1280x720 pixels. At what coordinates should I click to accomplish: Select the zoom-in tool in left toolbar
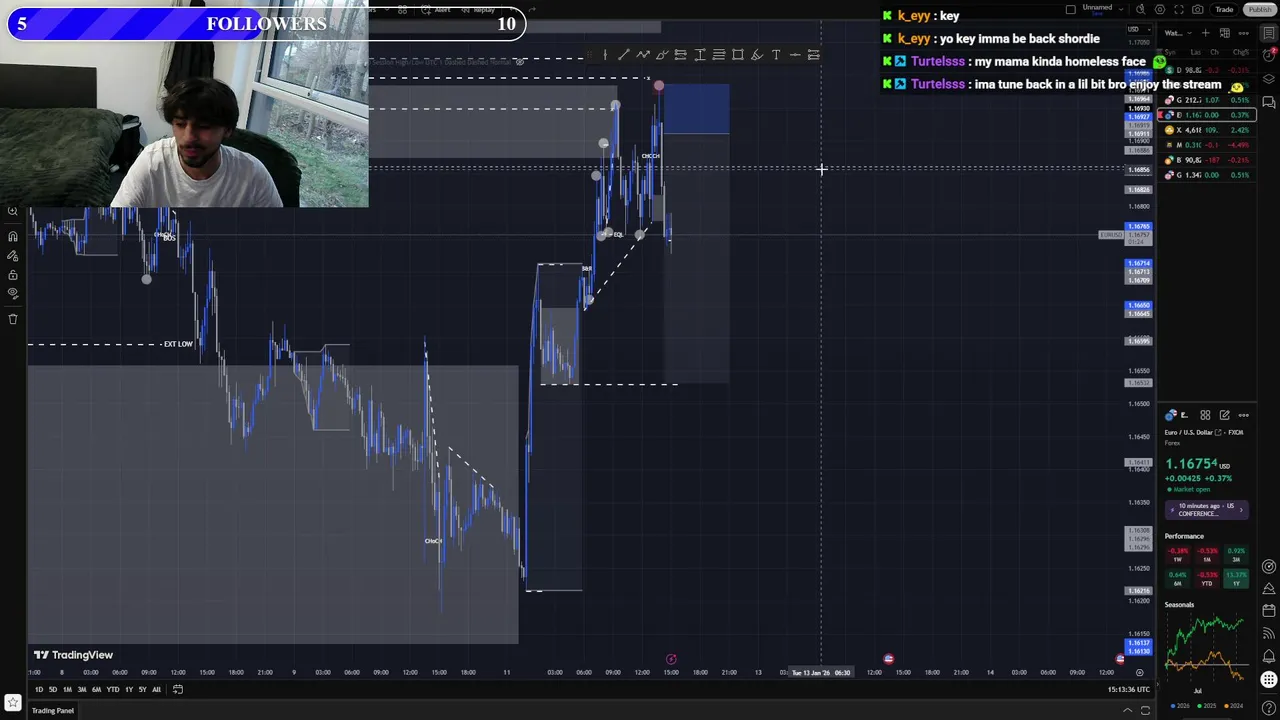(x=13, y=211)
